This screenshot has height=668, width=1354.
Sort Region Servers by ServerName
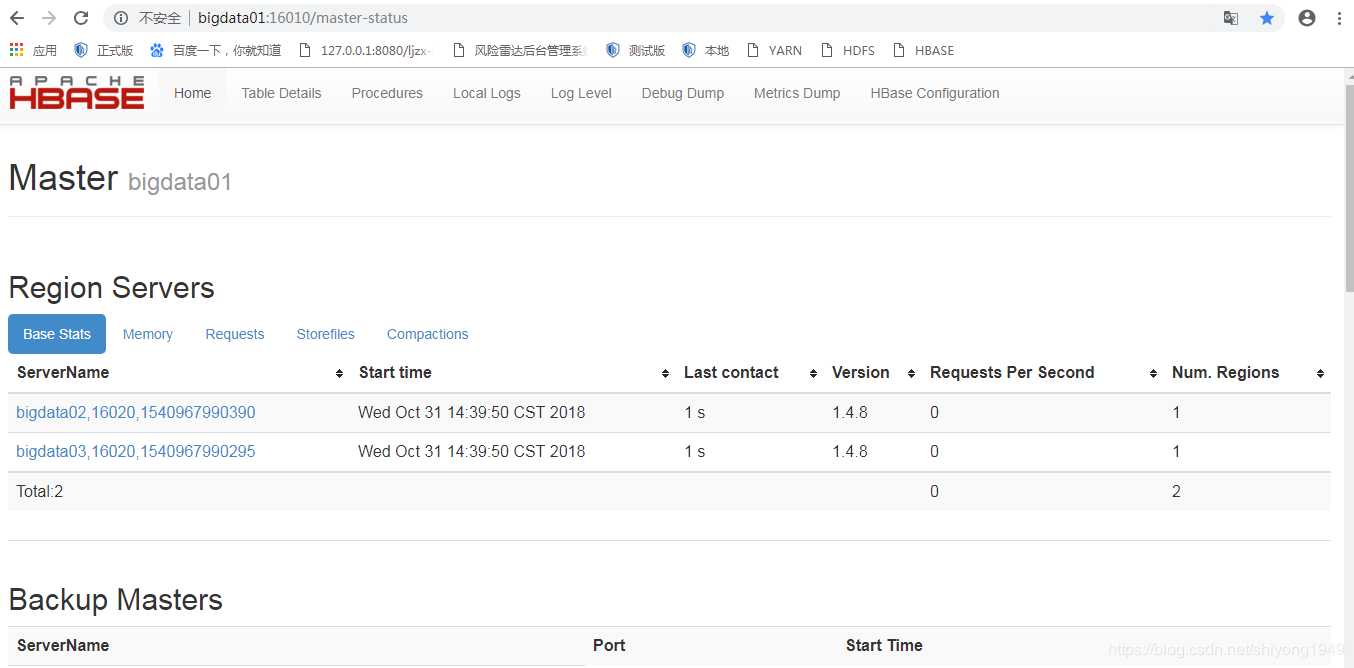180,373
